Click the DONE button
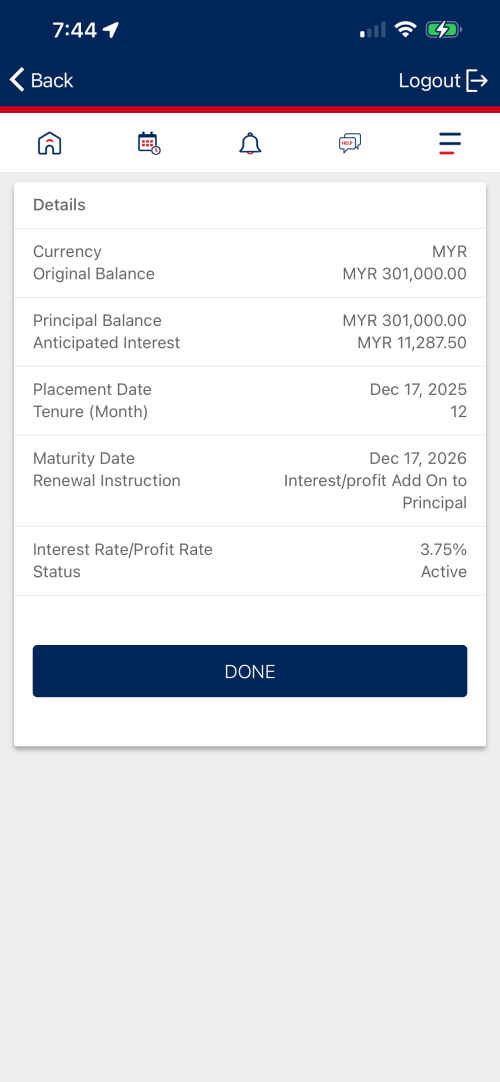Viewport: 500px width, 1082px height. point(250,671)
